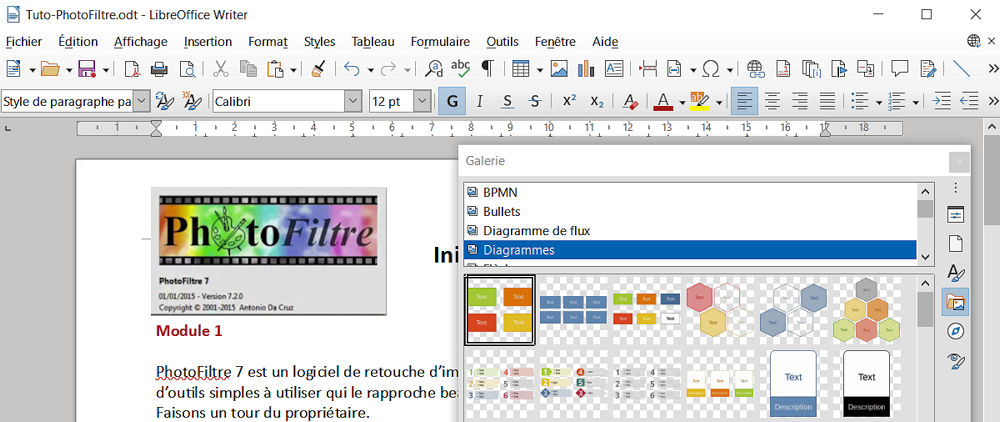
Task: Close the Galerie sidebar panel
Action: point(958,162)
